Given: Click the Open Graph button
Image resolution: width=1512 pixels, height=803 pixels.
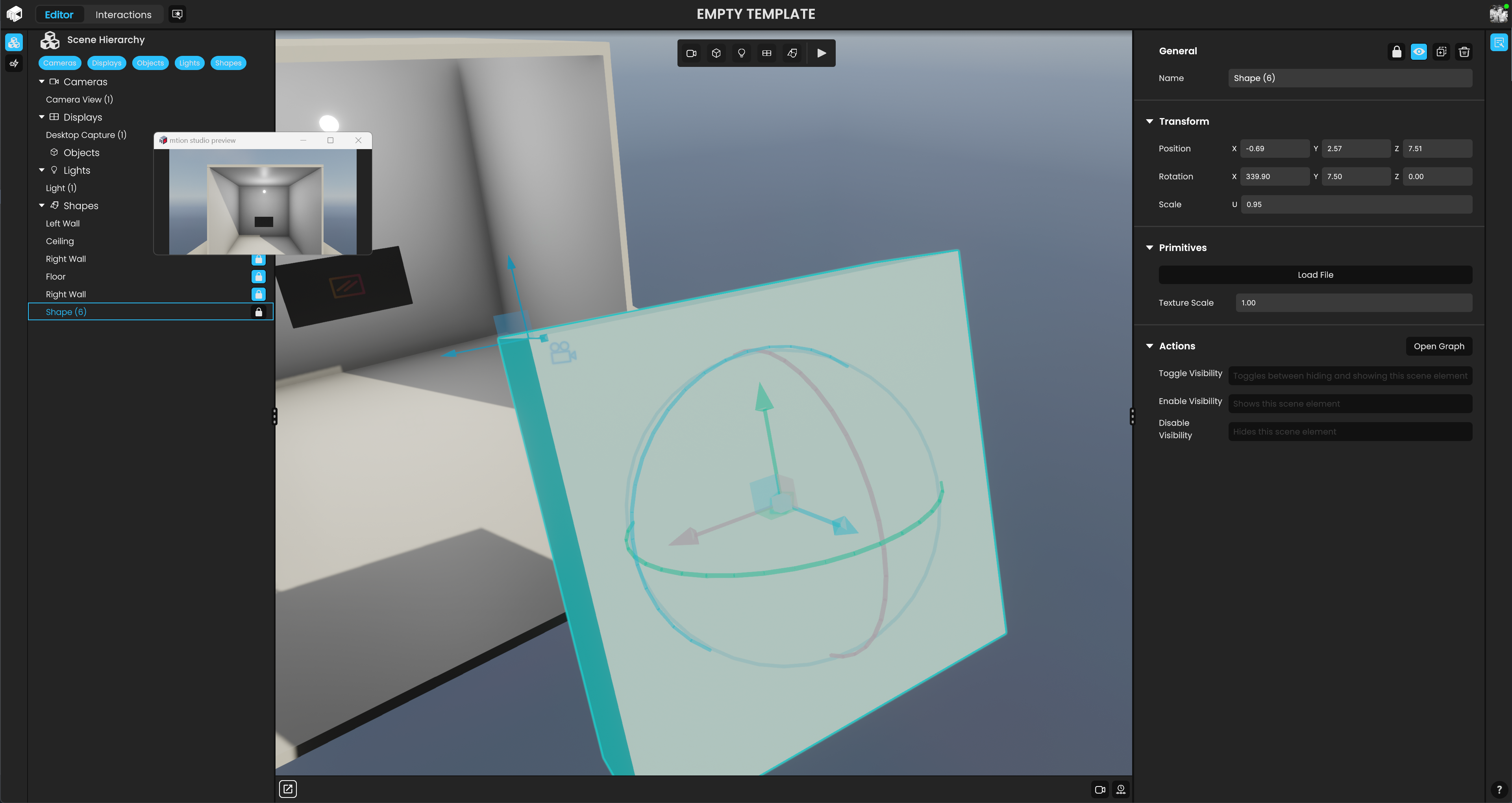Looking at the screenshot, I should pyautogui.click(x=1438, y=346).
